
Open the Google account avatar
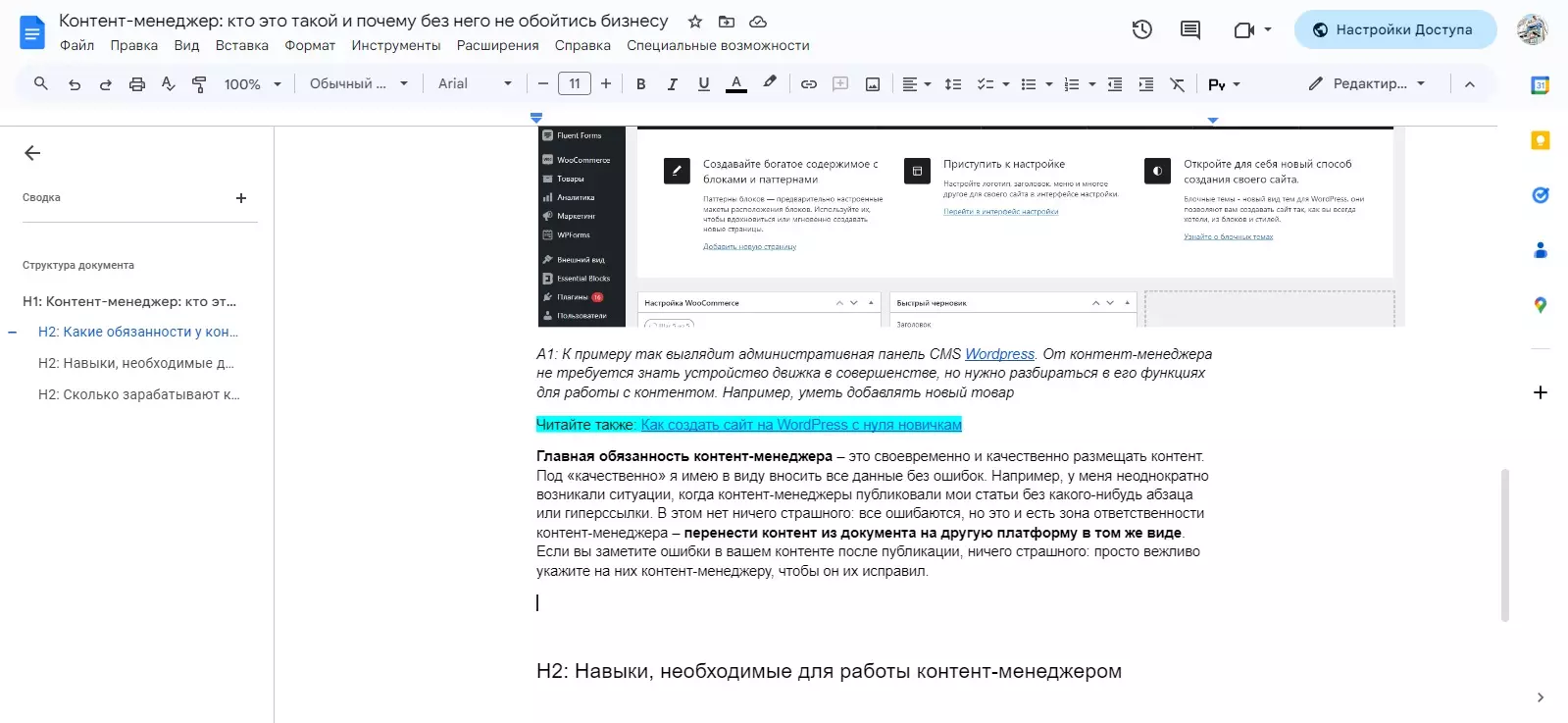(x=1532, y=29)
